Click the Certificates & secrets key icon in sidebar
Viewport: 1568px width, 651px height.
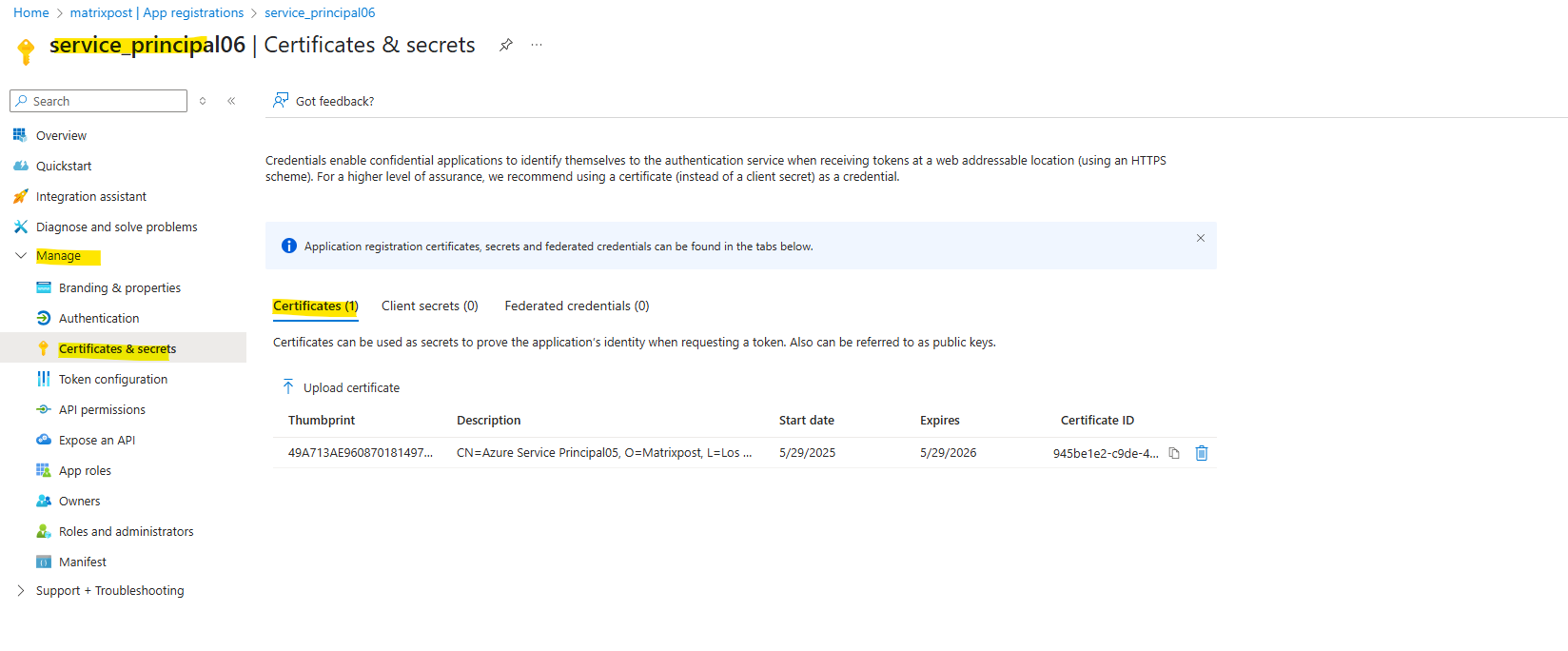click(x=44, y=348)
